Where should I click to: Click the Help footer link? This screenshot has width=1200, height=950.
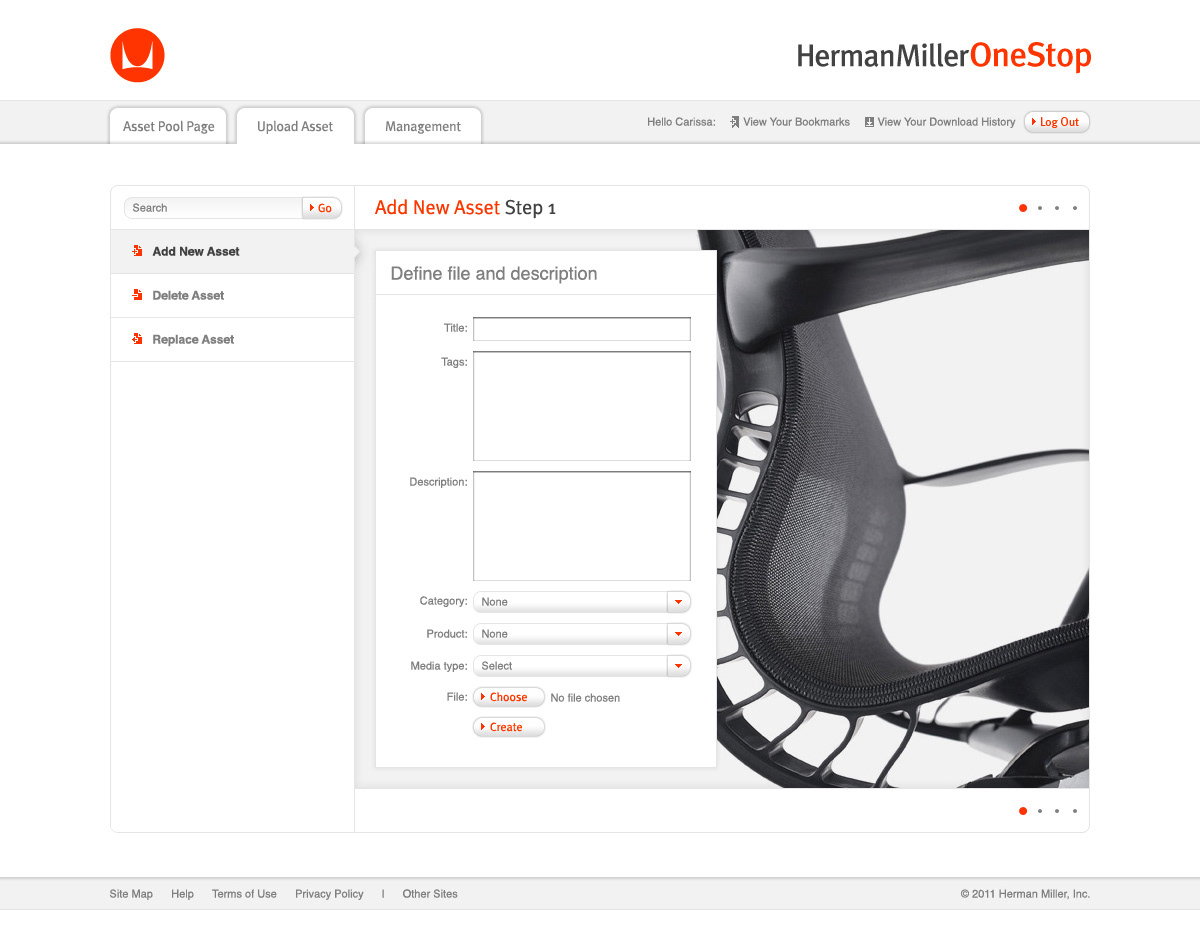click(182, 894)
